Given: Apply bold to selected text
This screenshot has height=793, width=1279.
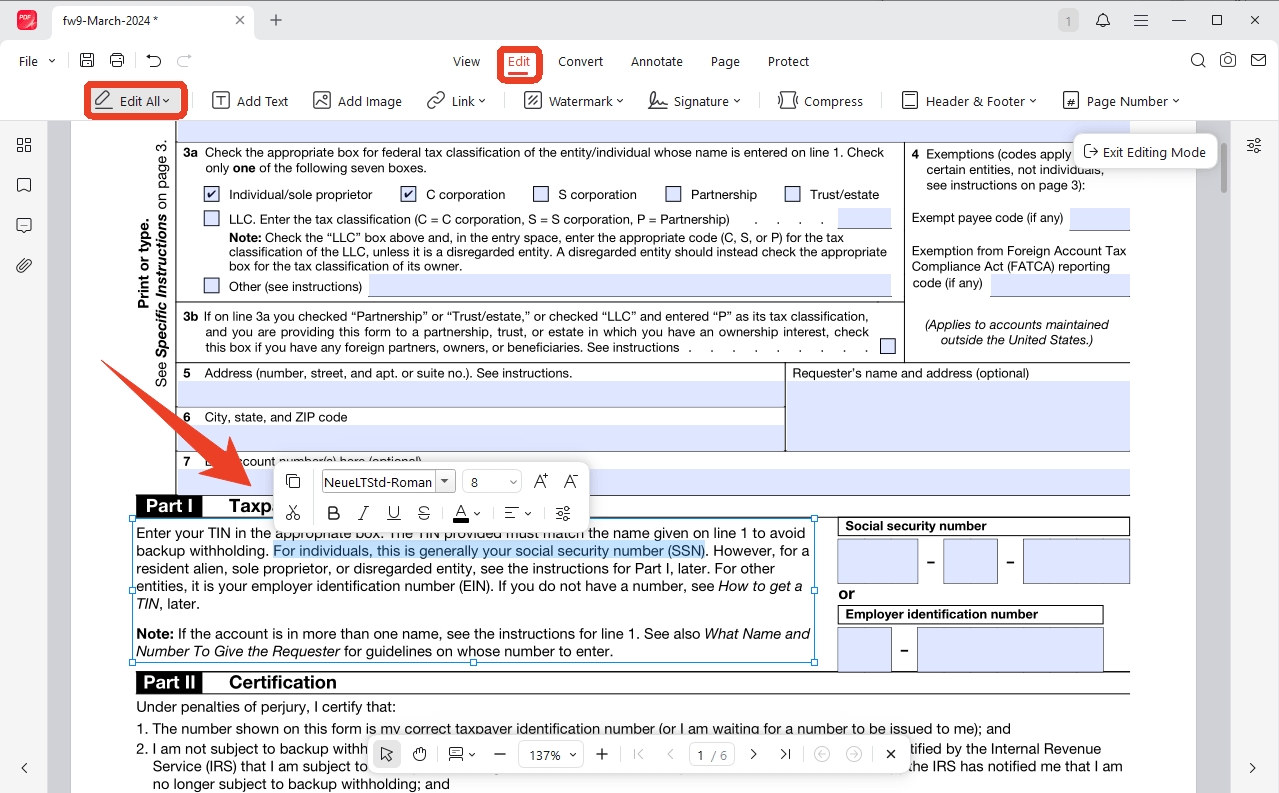Looking at the screenshot, I should click(334, 513).
